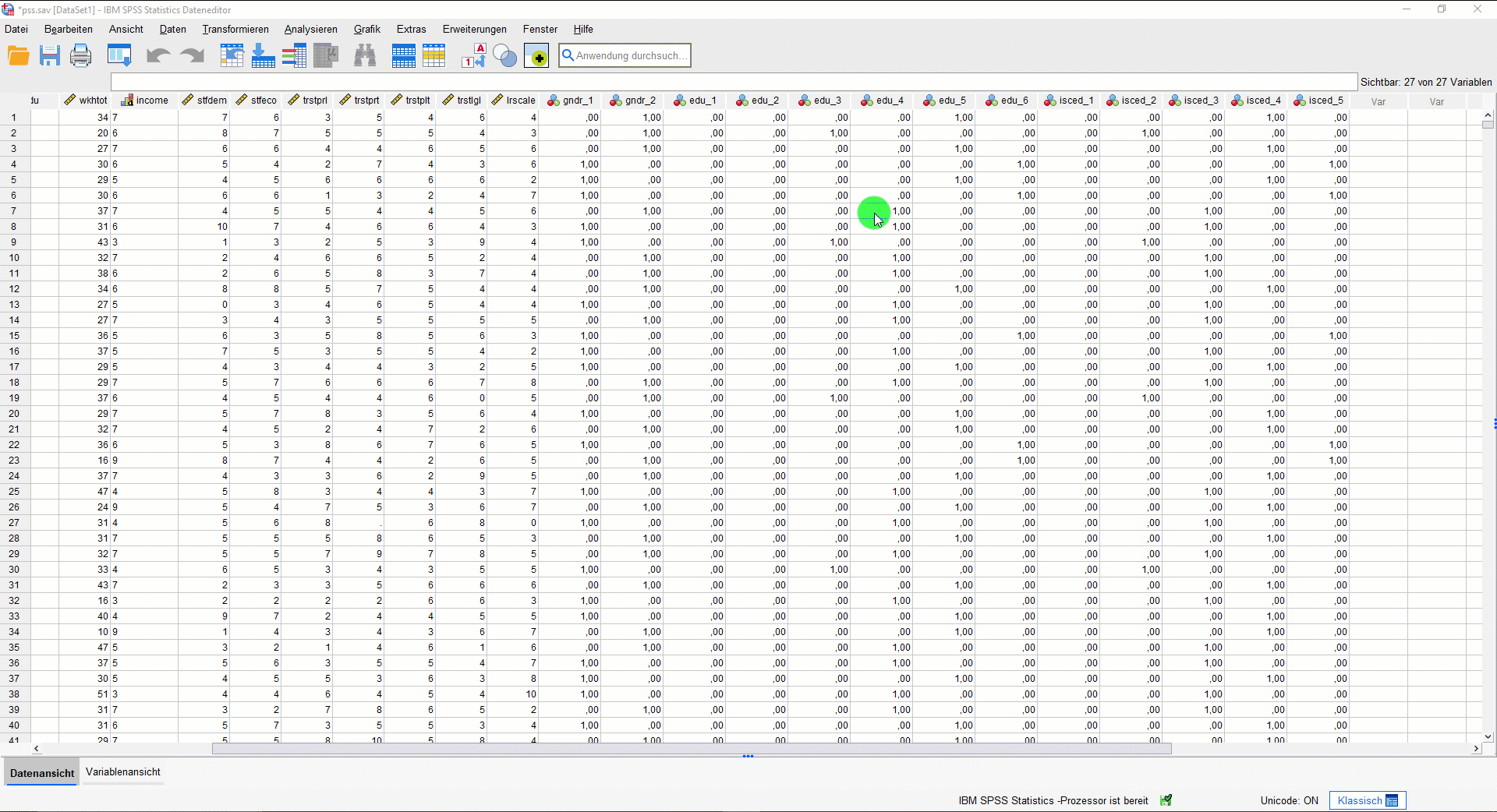Image resolution: width=1497 pixels, height=812 pixels.
Task: Click the processor status icon in status bar
Action: click(1166, 800)
